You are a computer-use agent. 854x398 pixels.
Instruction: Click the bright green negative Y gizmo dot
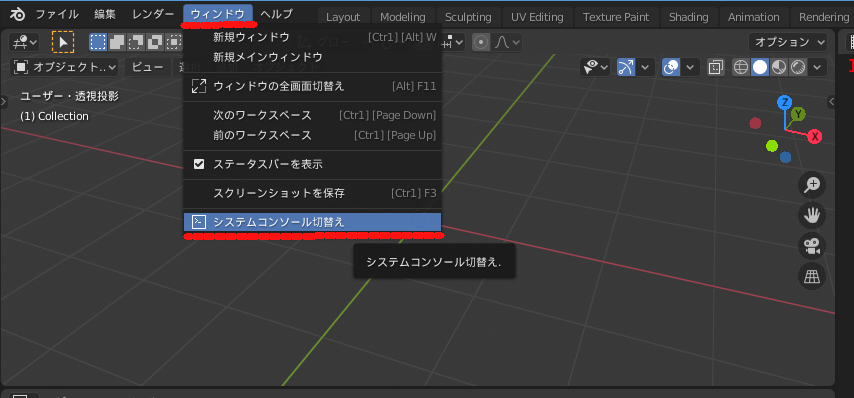pos(772,146)
